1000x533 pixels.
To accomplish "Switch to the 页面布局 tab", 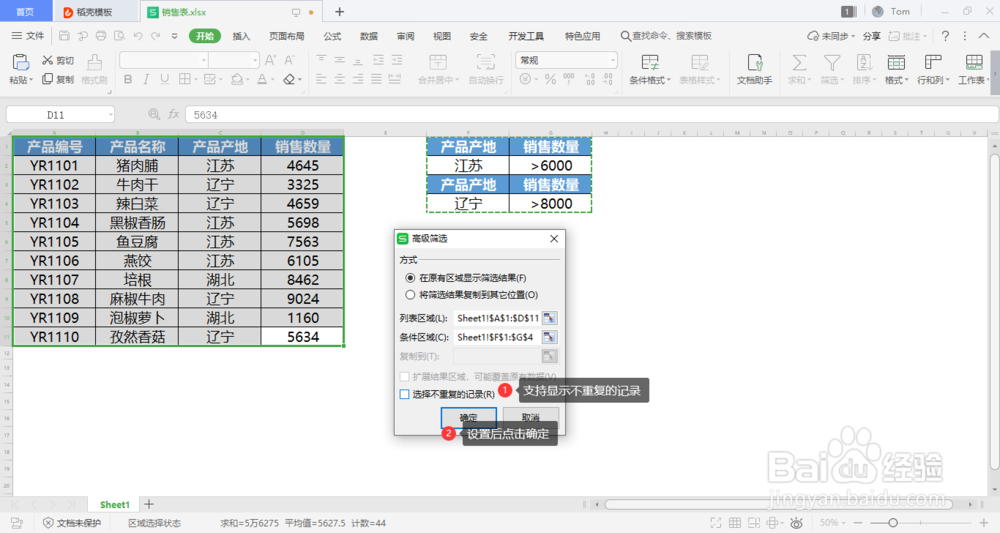I will click(x=286, y=36).
